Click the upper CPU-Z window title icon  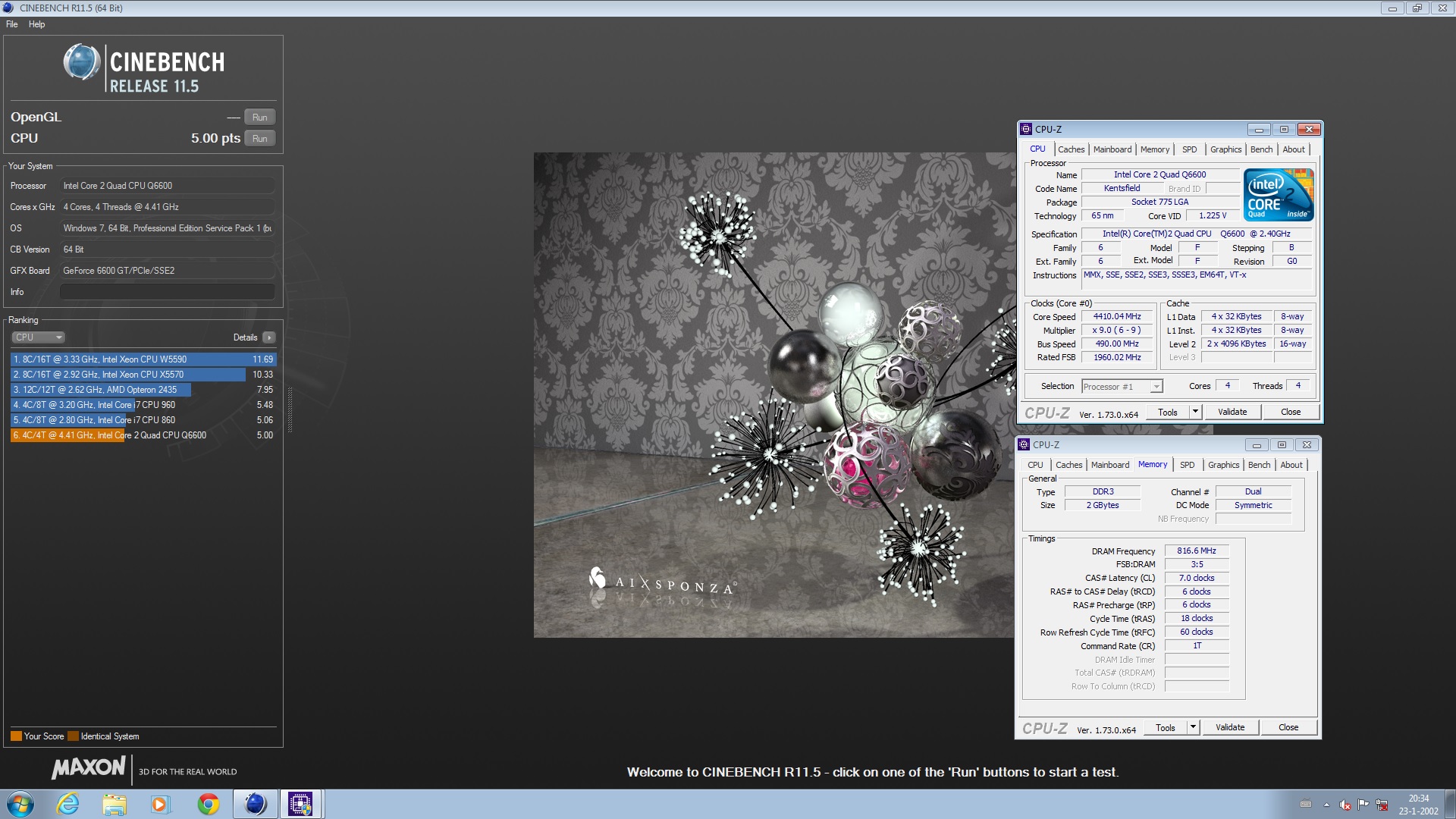tap(1026, 129)
